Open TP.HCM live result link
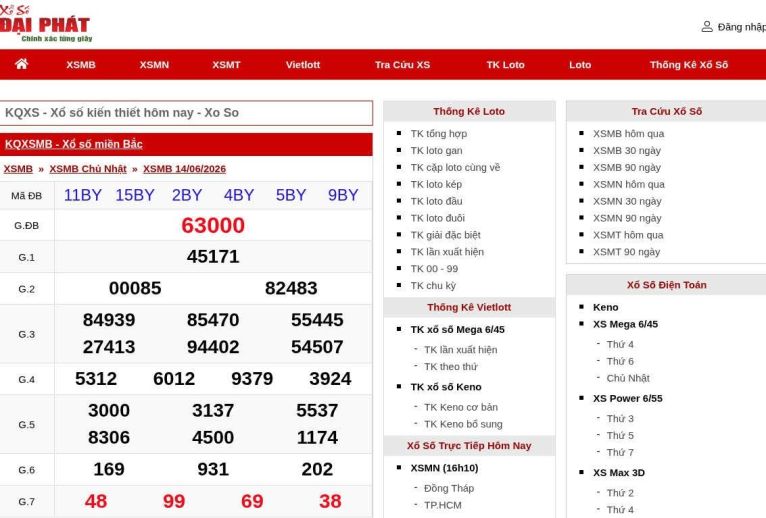The width and height of the screenshot is (766, 518). [443, 505]
